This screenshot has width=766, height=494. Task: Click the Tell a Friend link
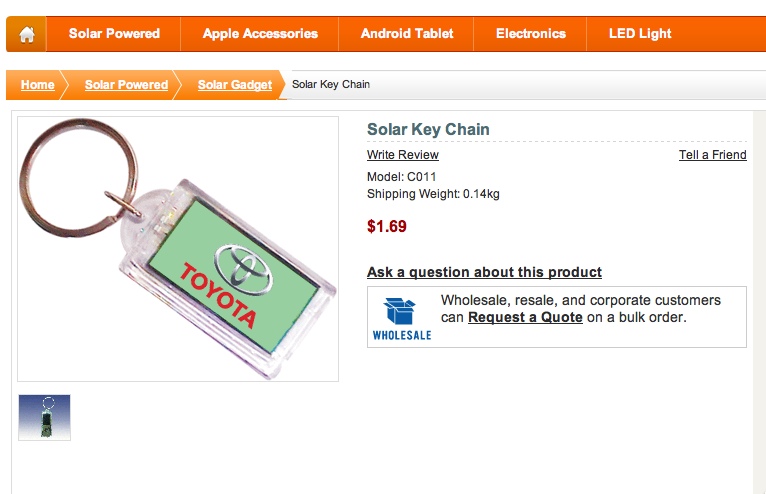[712, 155]
